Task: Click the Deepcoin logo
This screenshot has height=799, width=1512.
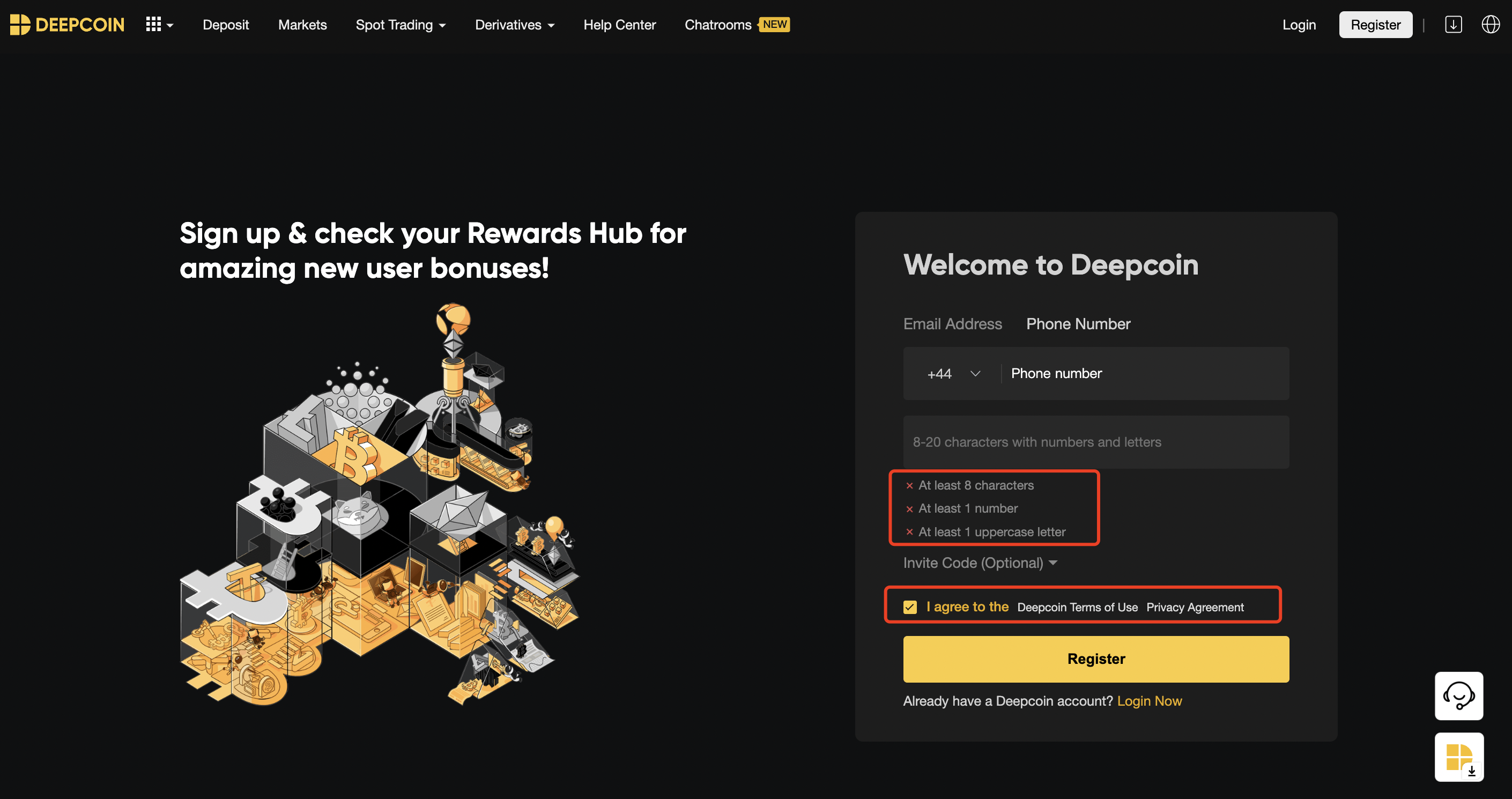Action: [x=67, y=25]
